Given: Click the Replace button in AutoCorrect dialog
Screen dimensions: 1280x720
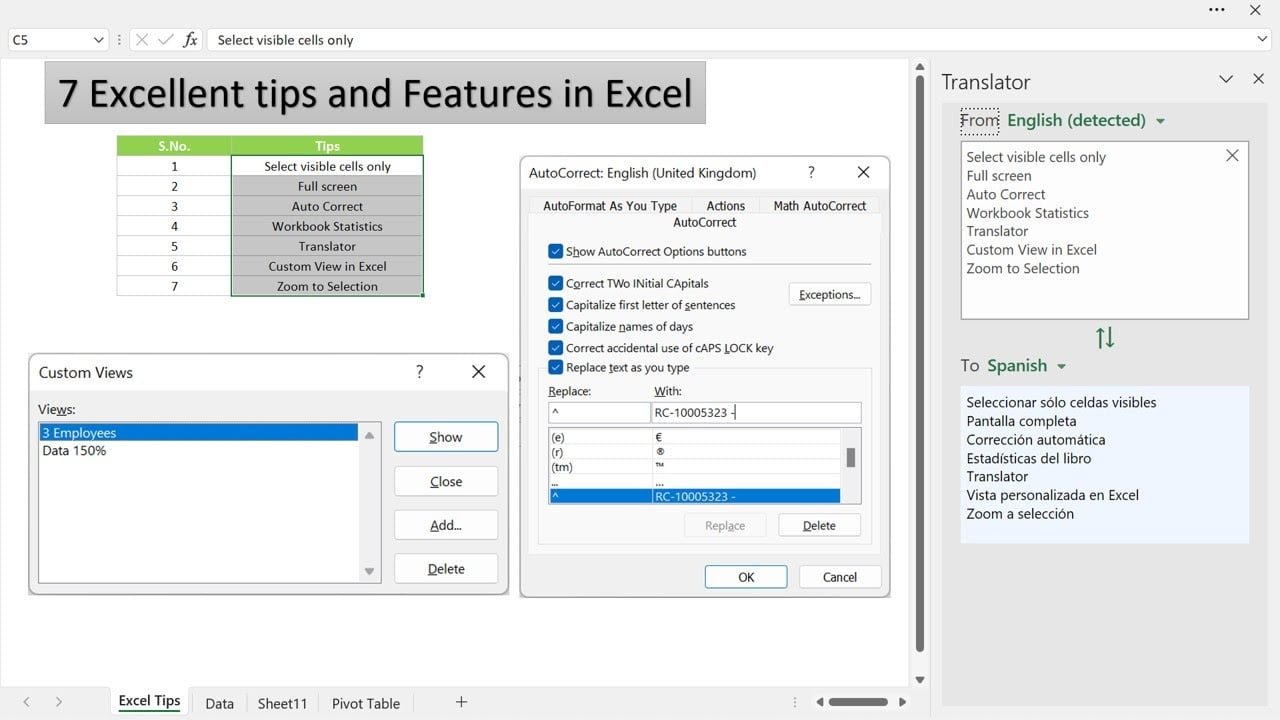Looking at the screenshot, I should [725, 525].
